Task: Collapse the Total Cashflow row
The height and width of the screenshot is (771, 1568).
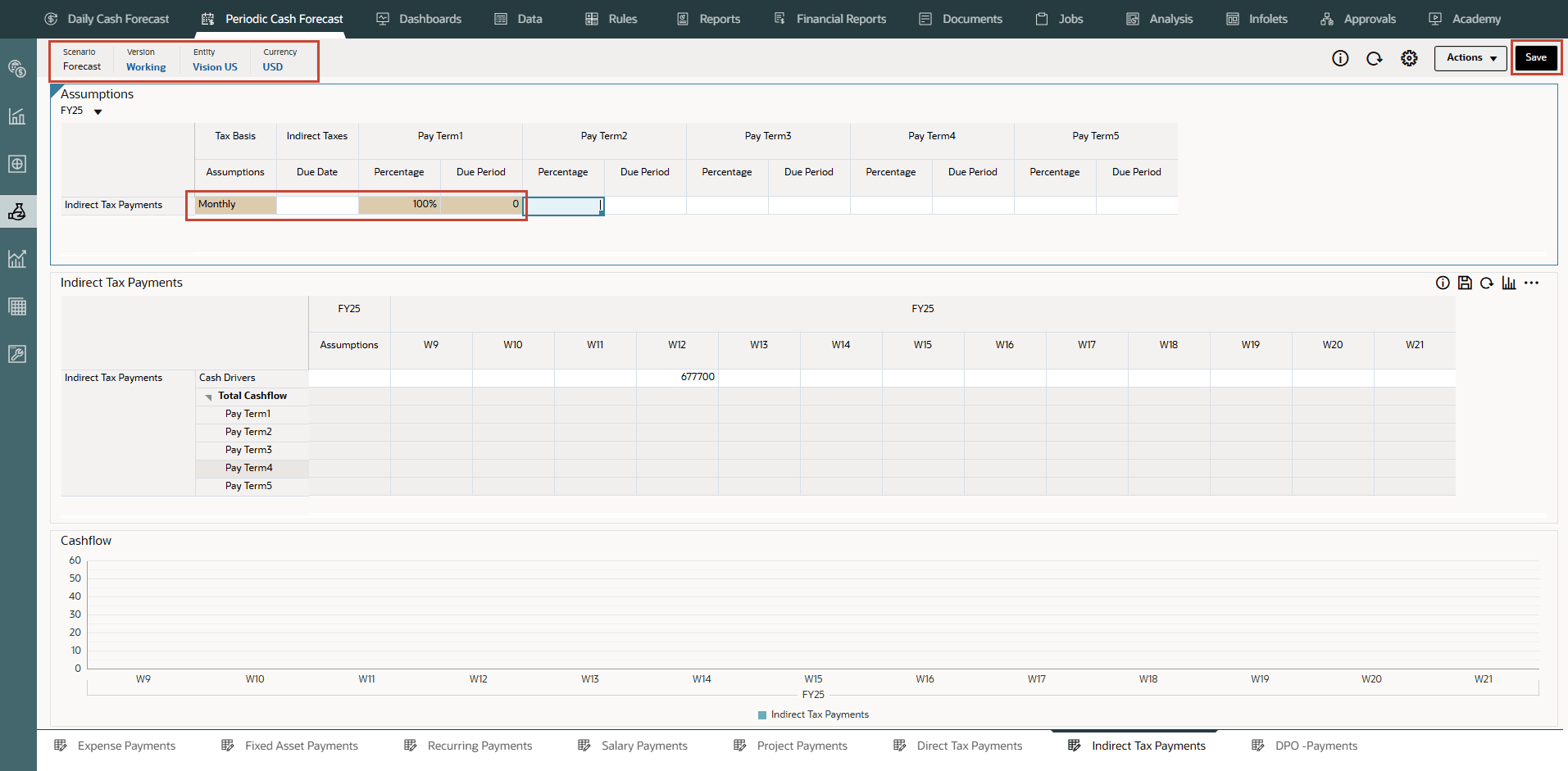Action: (x=209, y=397)
